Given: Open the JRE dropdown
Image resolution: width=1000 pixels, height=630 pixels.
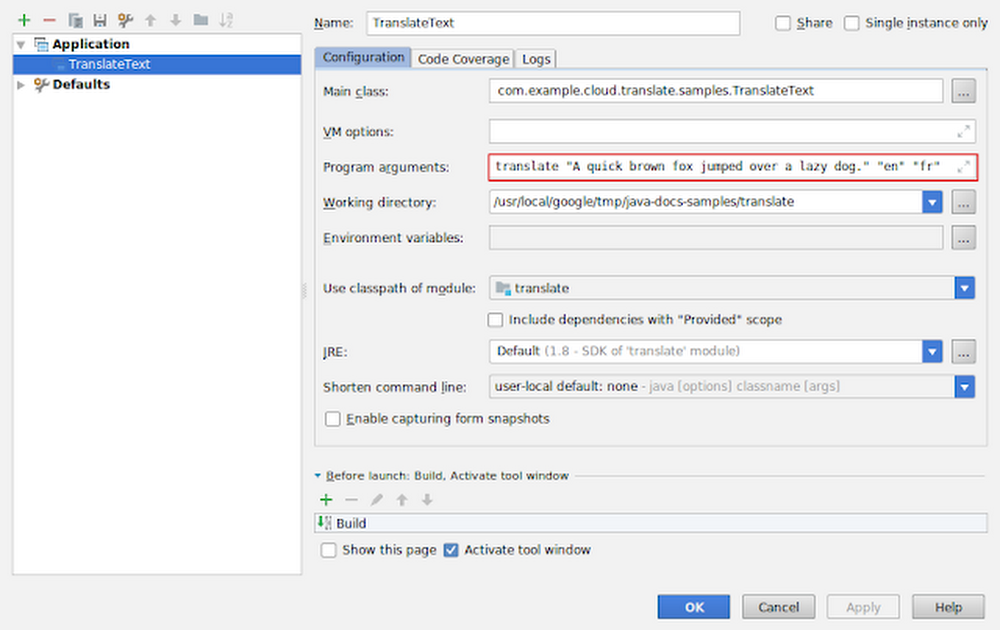Looking at the screenshot, I should click(932, 351).
